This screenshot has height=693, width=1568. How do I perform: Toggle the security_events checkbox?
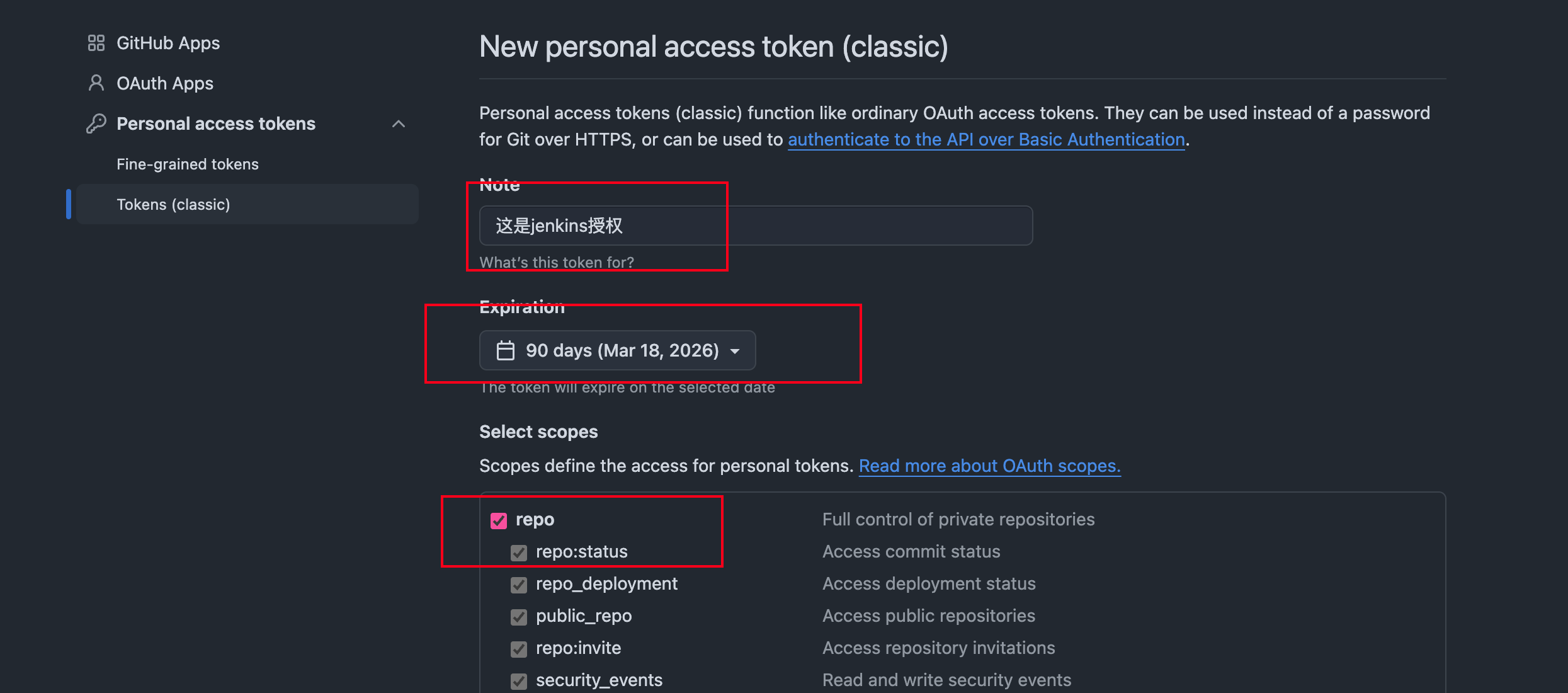519,681
